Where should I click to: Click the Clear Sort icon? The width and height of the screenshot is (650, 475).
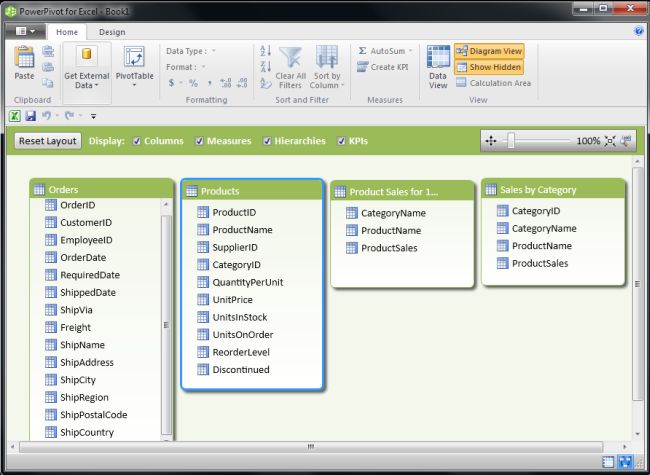point(265,82)
